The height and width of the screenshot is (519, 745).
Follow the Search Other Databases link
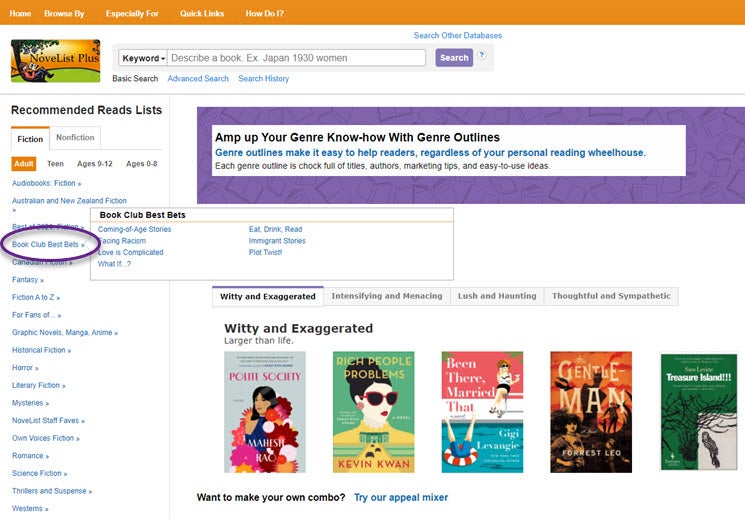tap(458, 36)
